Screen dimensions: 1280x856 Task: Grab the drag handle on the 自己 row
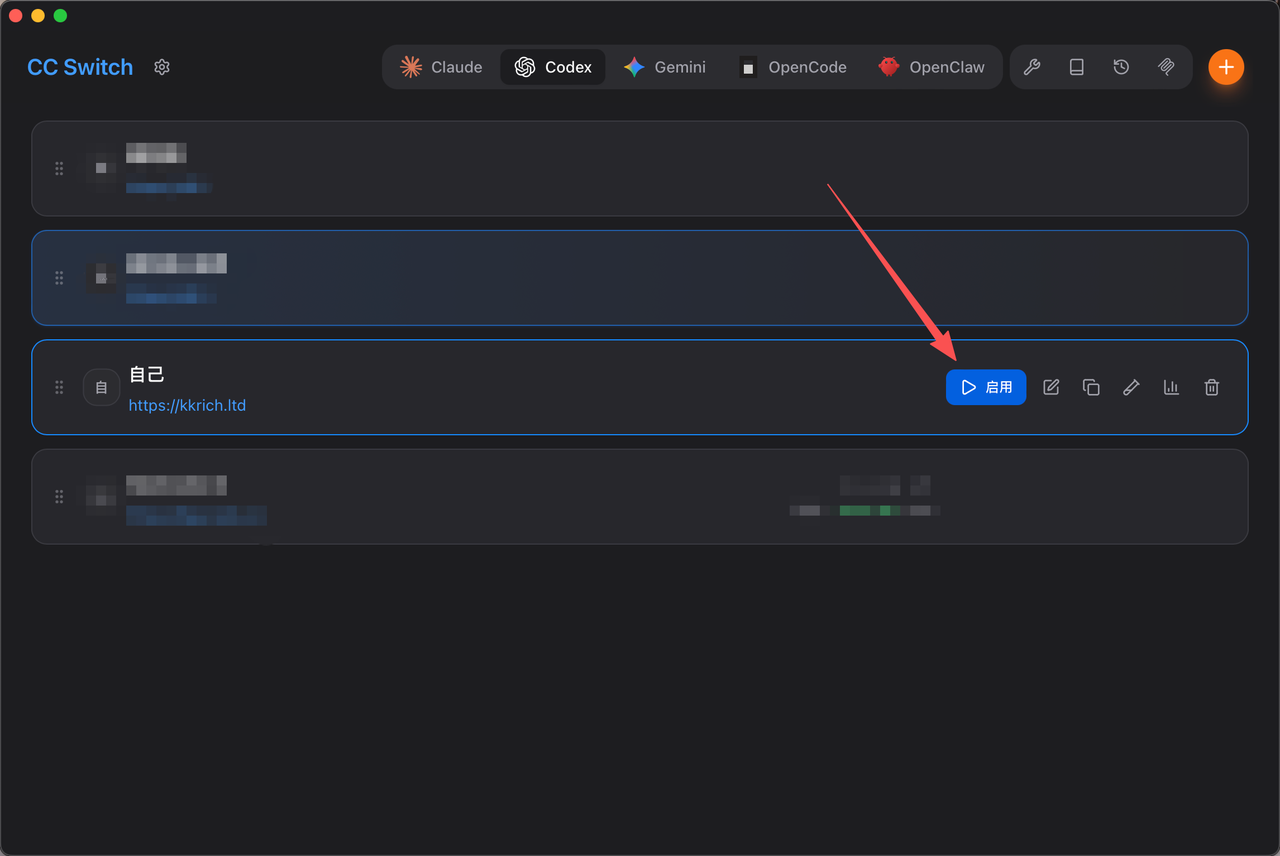pyautogui.click(x=59, y=387)
